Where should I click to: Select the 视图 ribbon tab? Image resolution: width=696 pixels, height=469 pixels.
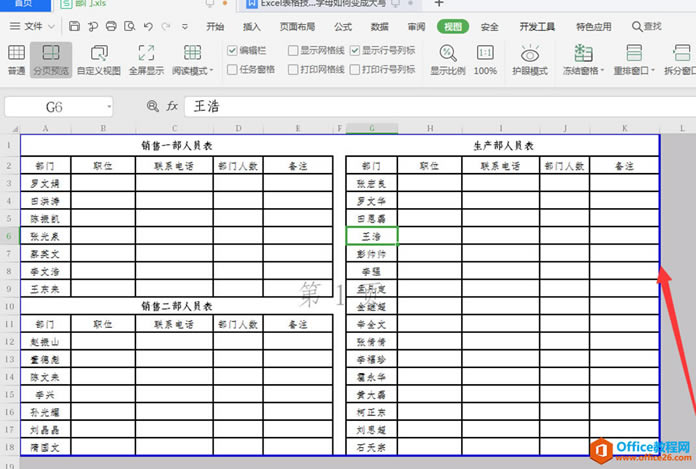[453, 27]
